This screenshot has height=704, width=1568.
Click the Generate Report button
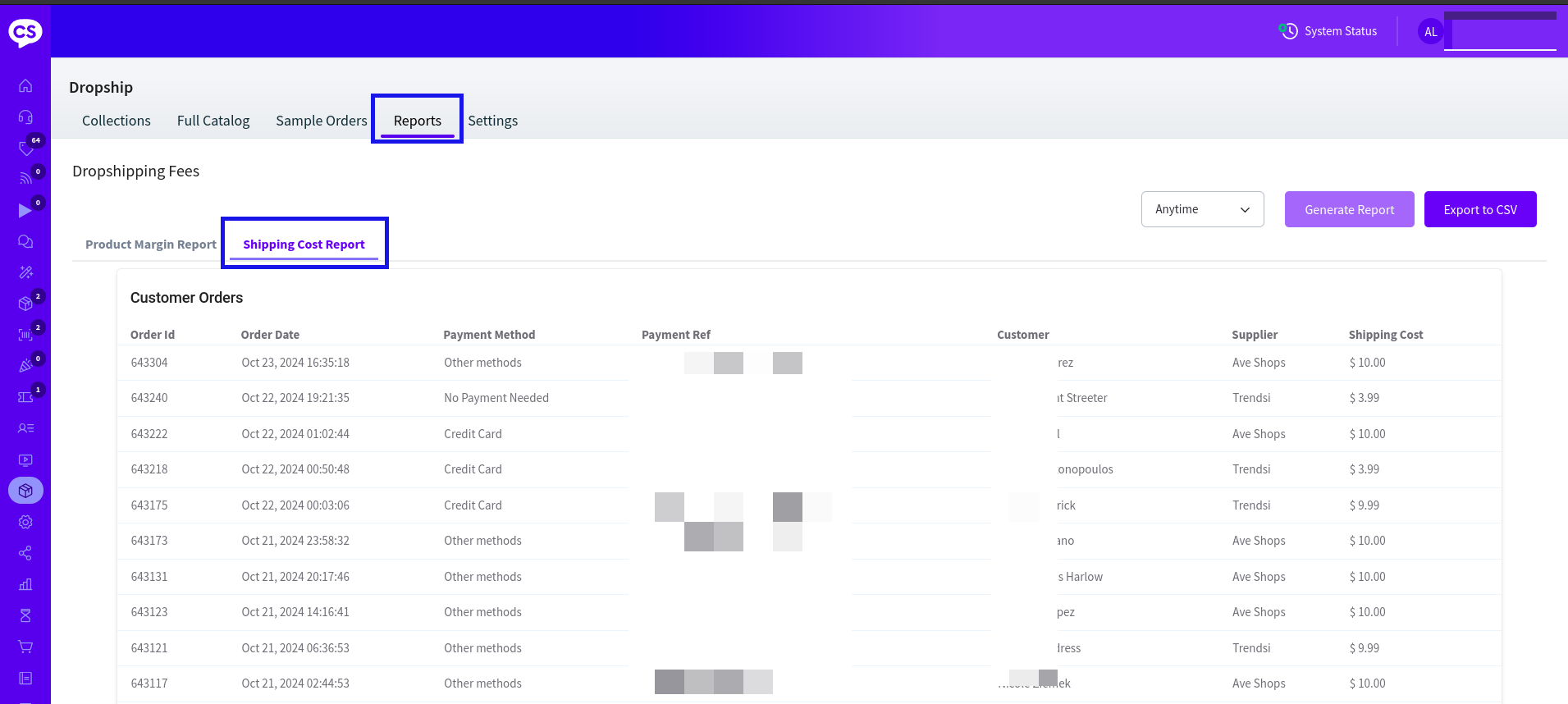[1349, 209]
